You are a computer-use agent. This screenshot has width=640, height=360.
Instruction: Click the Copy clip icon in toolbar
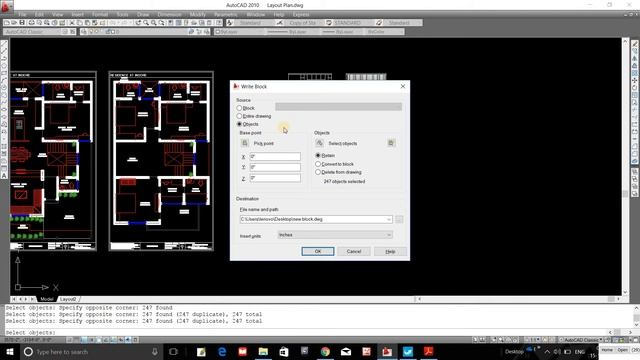(x=80, y=23)
